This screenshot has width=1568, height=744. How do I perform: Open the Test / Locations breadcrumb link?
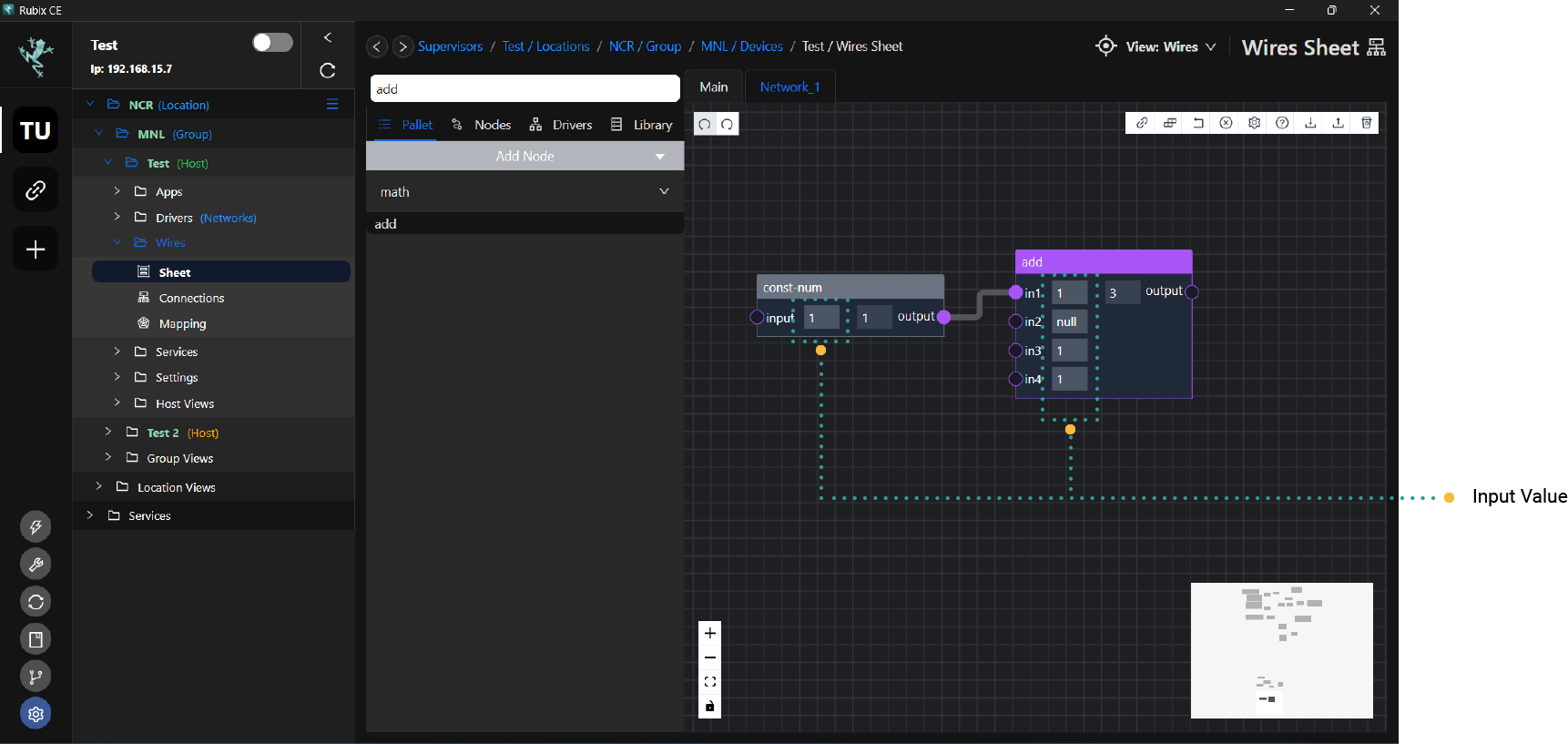[x=546, y=46]
